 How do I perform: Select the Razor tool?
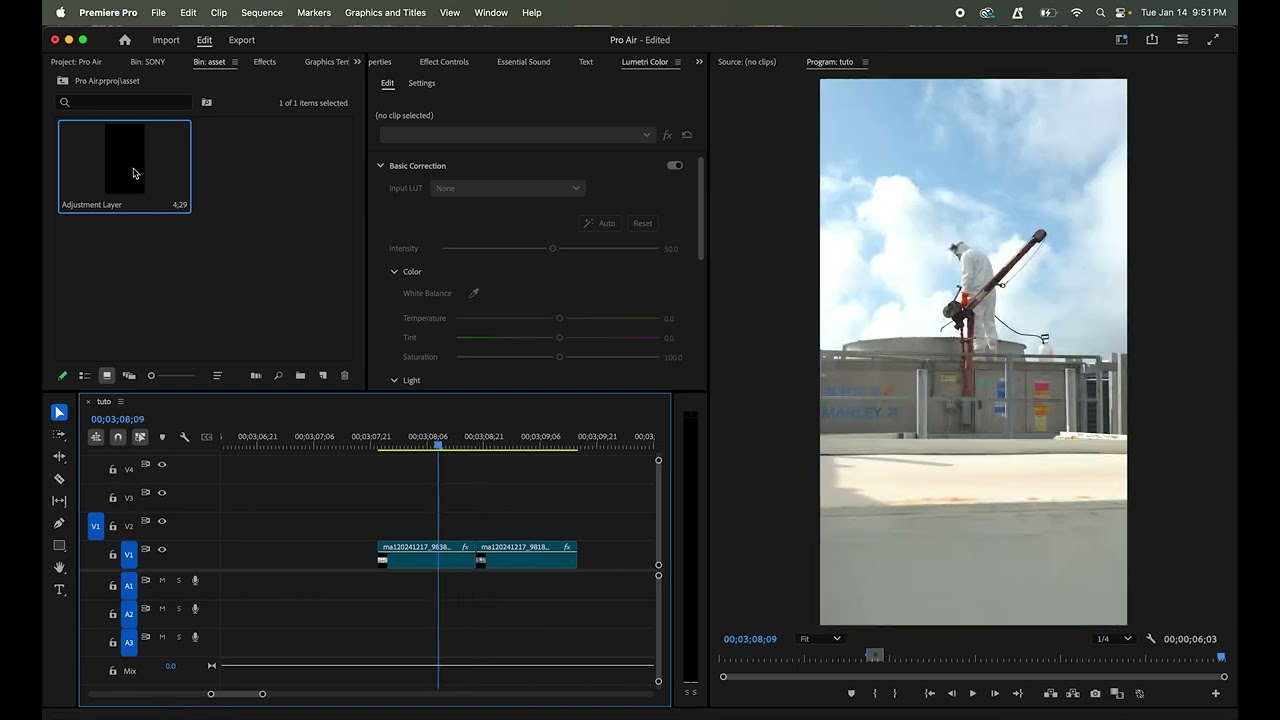(59, 479)
